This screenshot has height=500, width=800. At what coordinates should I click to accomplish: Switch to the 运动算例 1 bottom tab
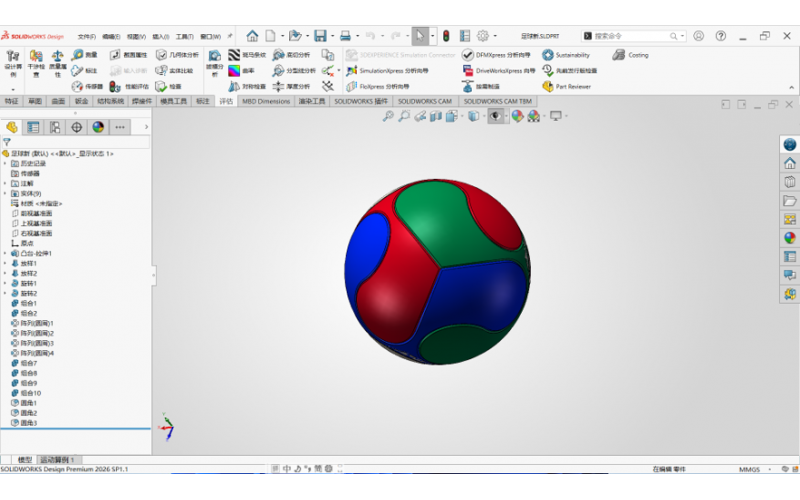[58, 460]
